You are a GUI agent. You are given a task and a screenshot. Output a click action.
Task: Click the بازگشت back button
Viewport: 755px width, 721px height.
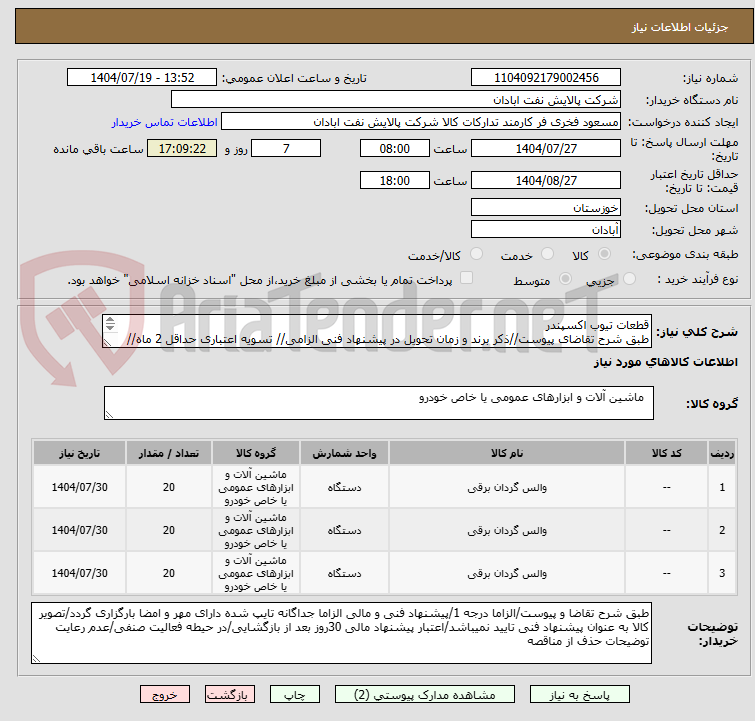pyautogui.click(x=229, y=694)
